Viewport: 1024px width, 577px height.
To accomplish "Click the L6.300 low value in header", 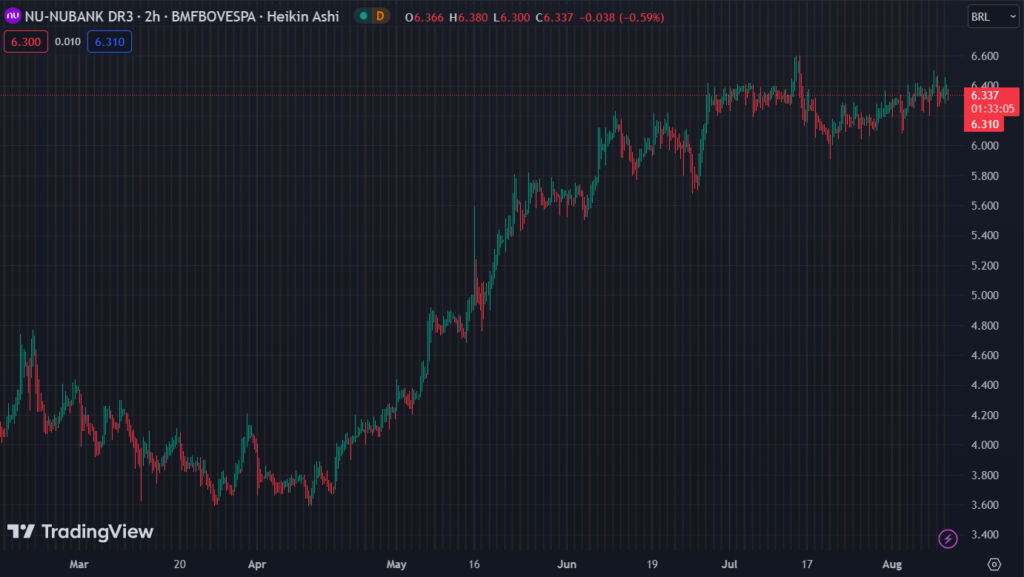I will point(511,18).
